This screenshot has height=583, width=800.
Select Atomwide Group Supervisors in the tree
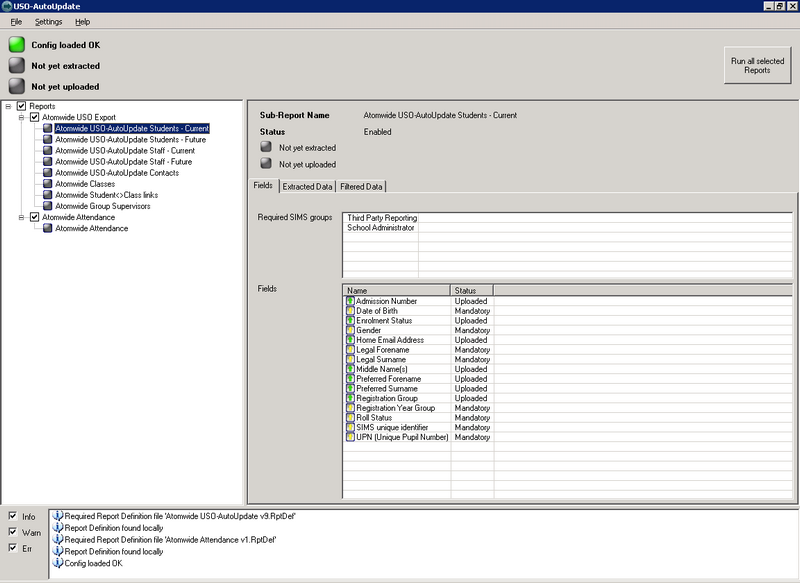pyautogui.click(x=103, y=206)
